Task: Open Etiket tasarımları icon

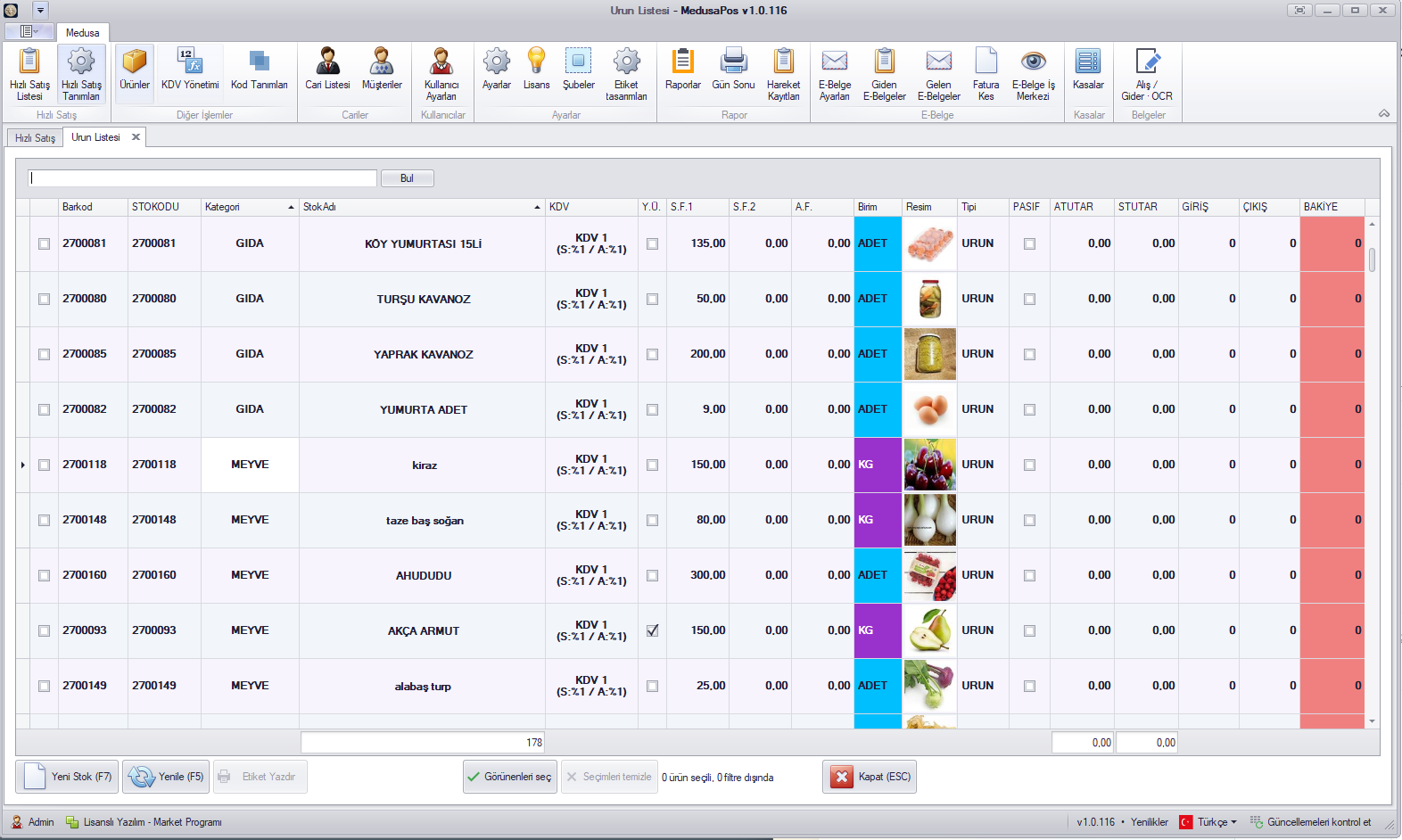Action: pos(626,74)
